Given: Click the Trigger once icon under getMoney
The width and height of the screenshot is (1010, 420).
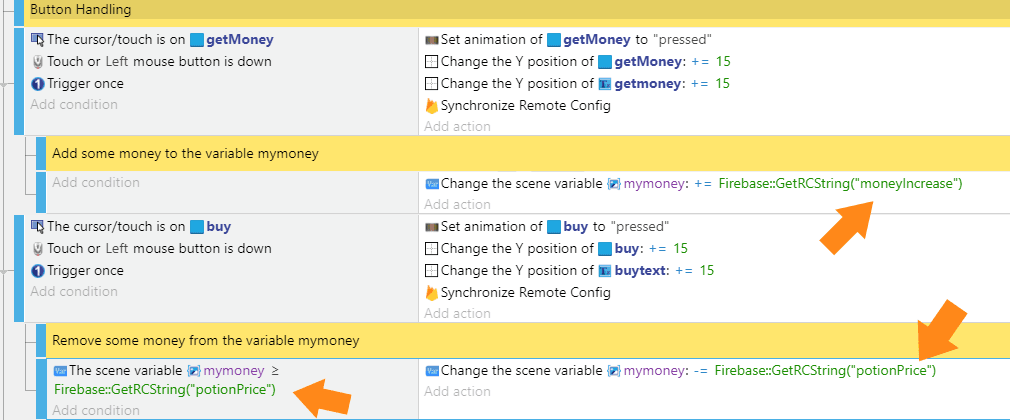Looking at the screenshot, I should point(38,84).
